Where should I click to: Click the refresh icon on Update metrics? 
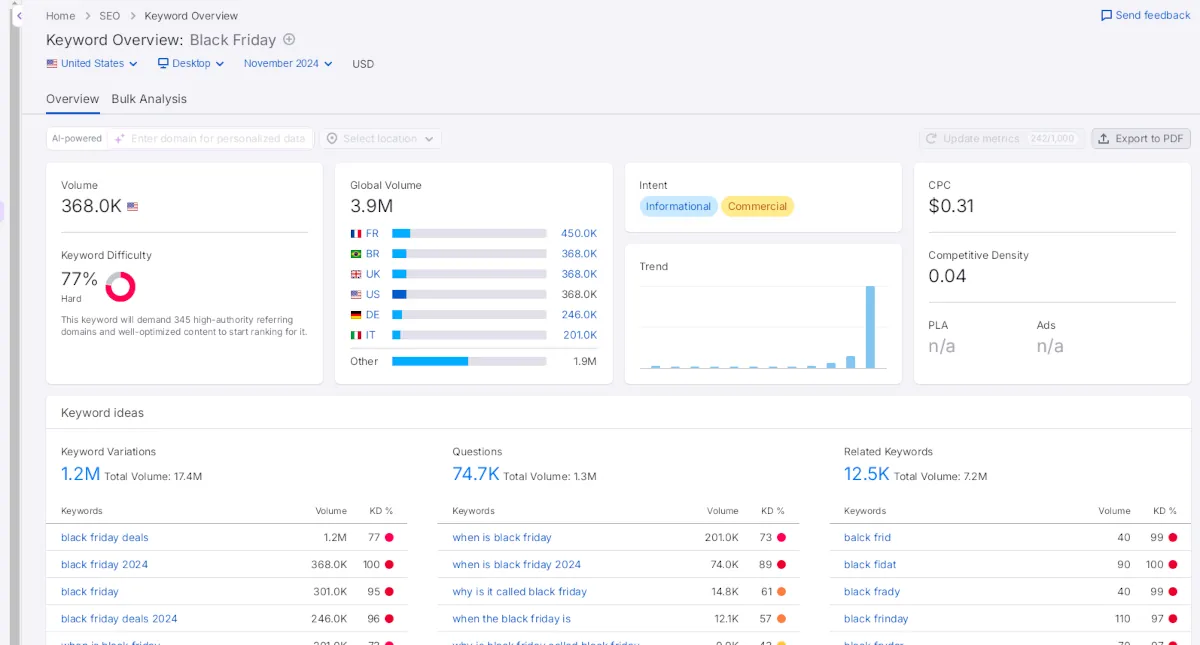pos(932,139)
